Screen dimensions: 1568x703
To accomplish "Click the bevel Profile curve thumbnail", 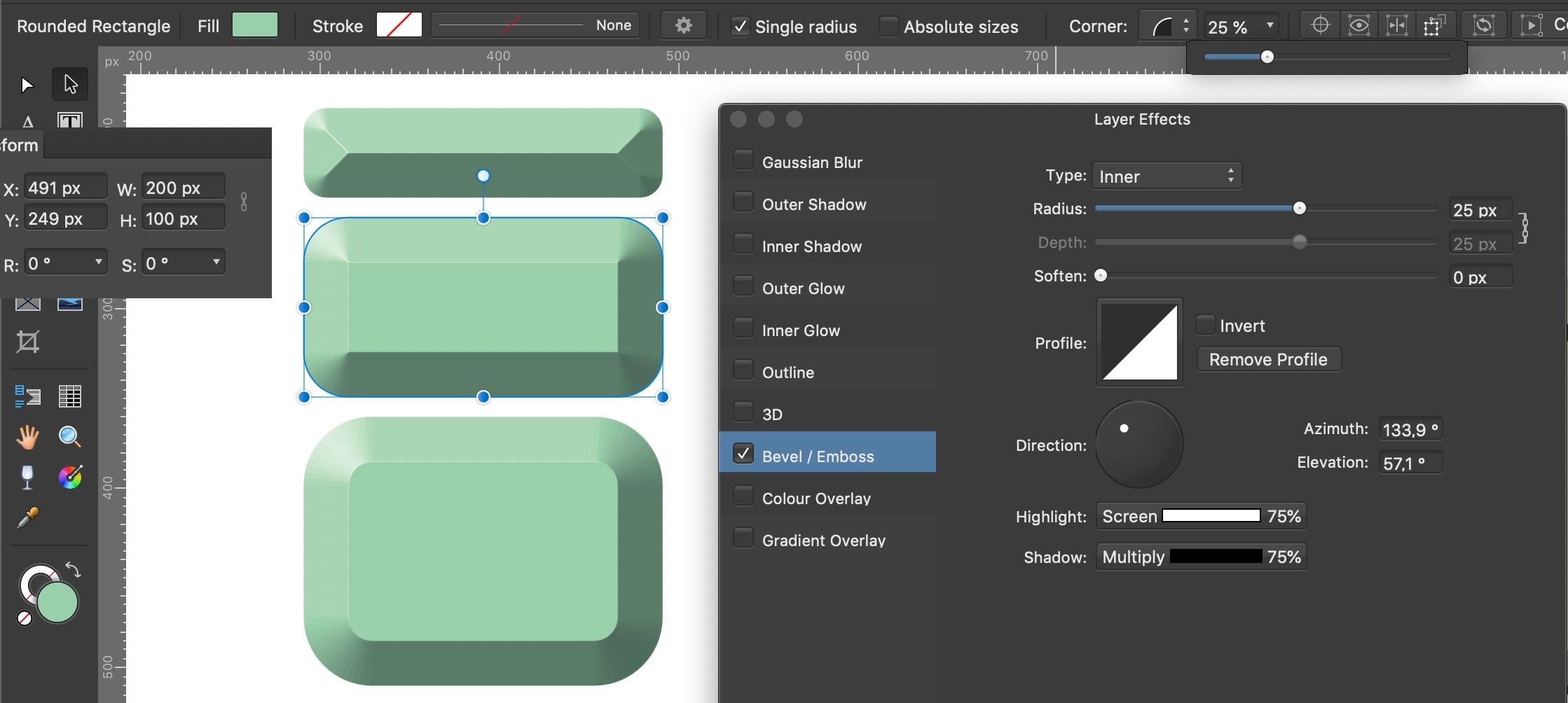I will (1140, 342).
